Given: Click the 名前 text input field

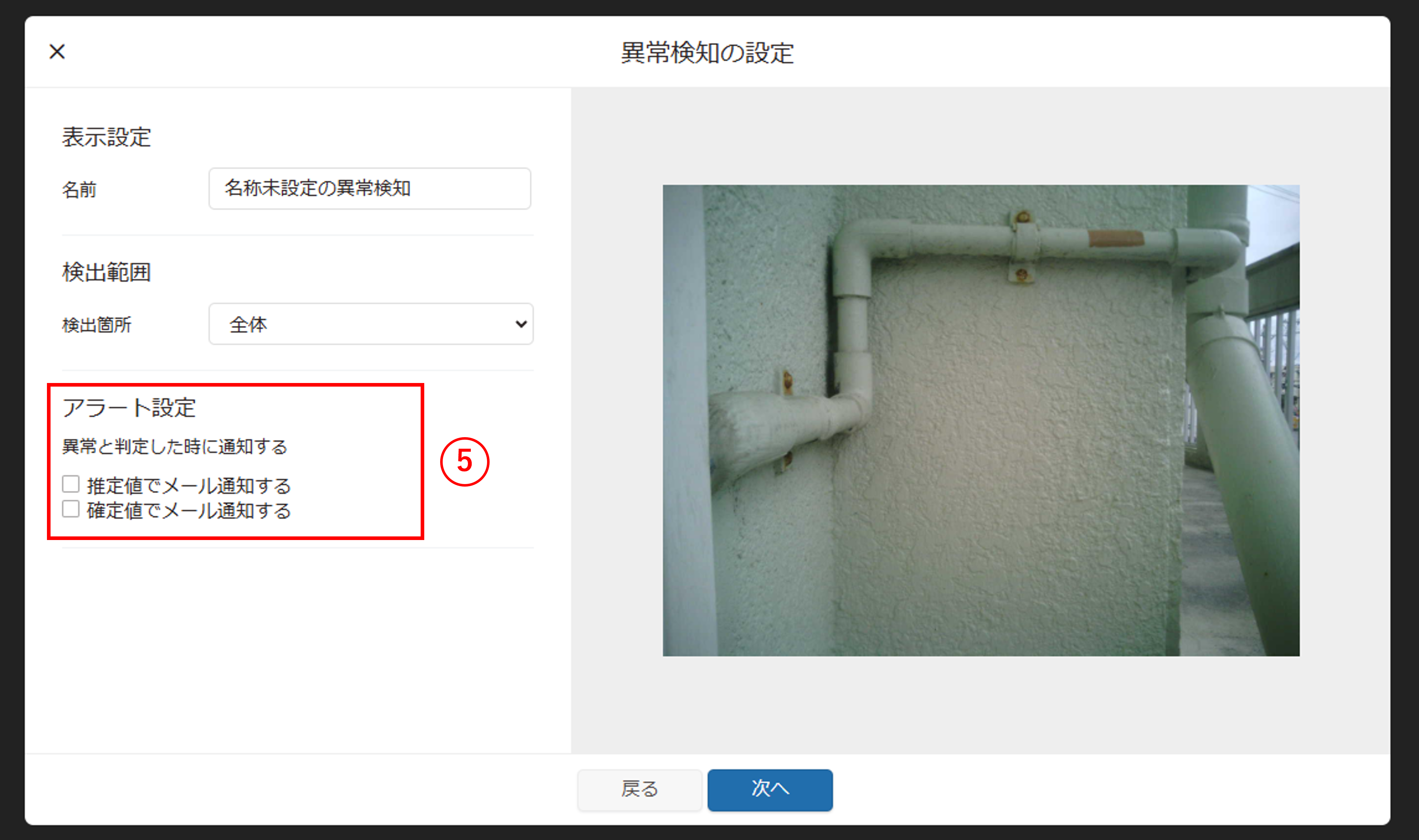Looking at the screenshot, I should 370,188.
